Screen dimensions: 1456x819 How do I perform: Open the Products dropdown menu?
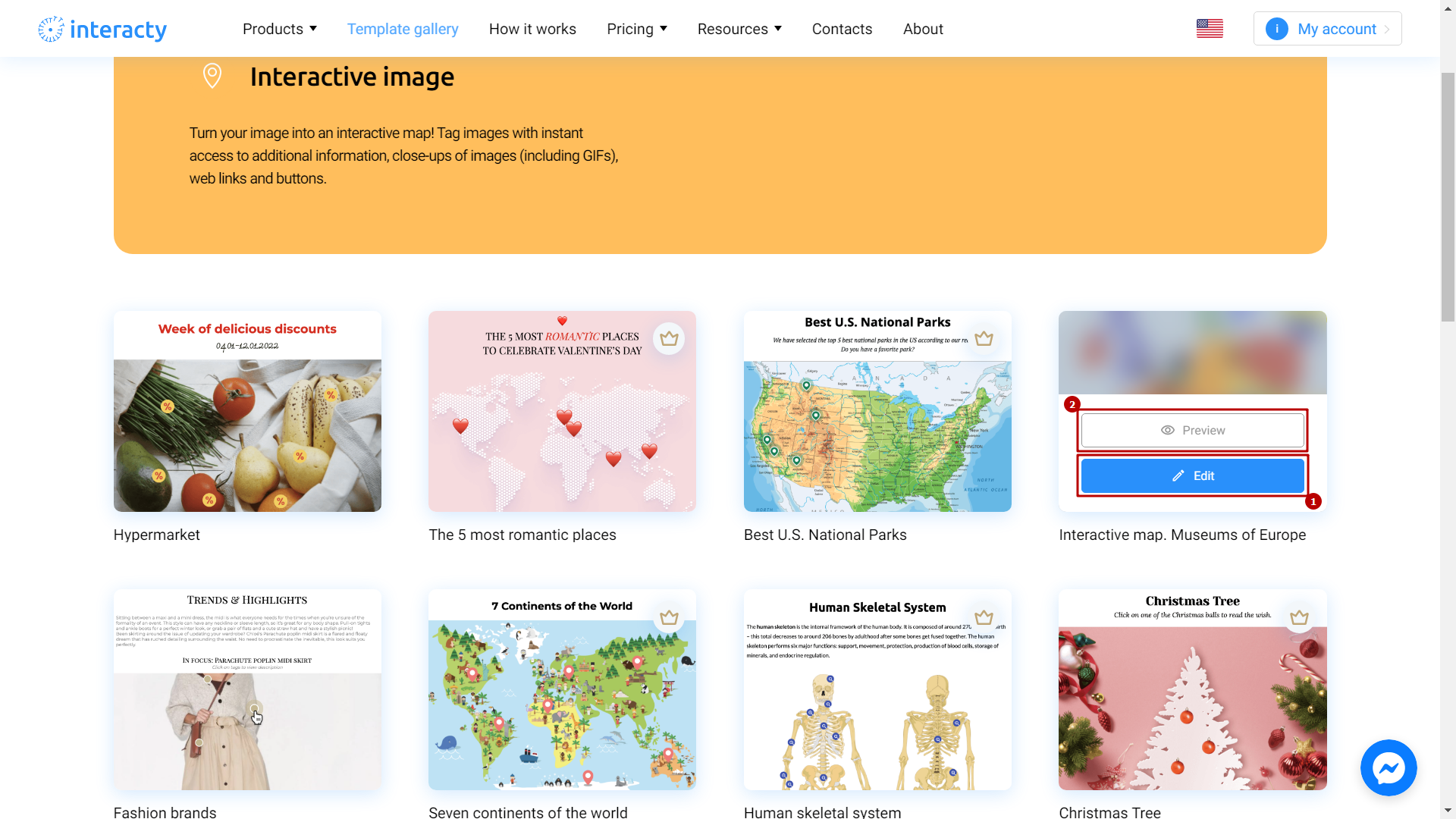[280, 28]
